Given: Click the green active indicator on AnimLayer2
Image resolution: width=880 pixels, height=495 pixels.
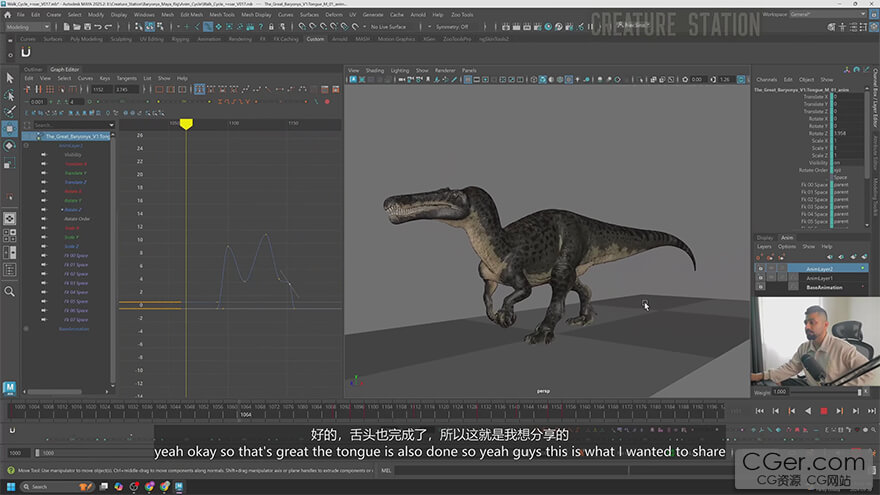Looking at the screenshot, I should 863,268.
